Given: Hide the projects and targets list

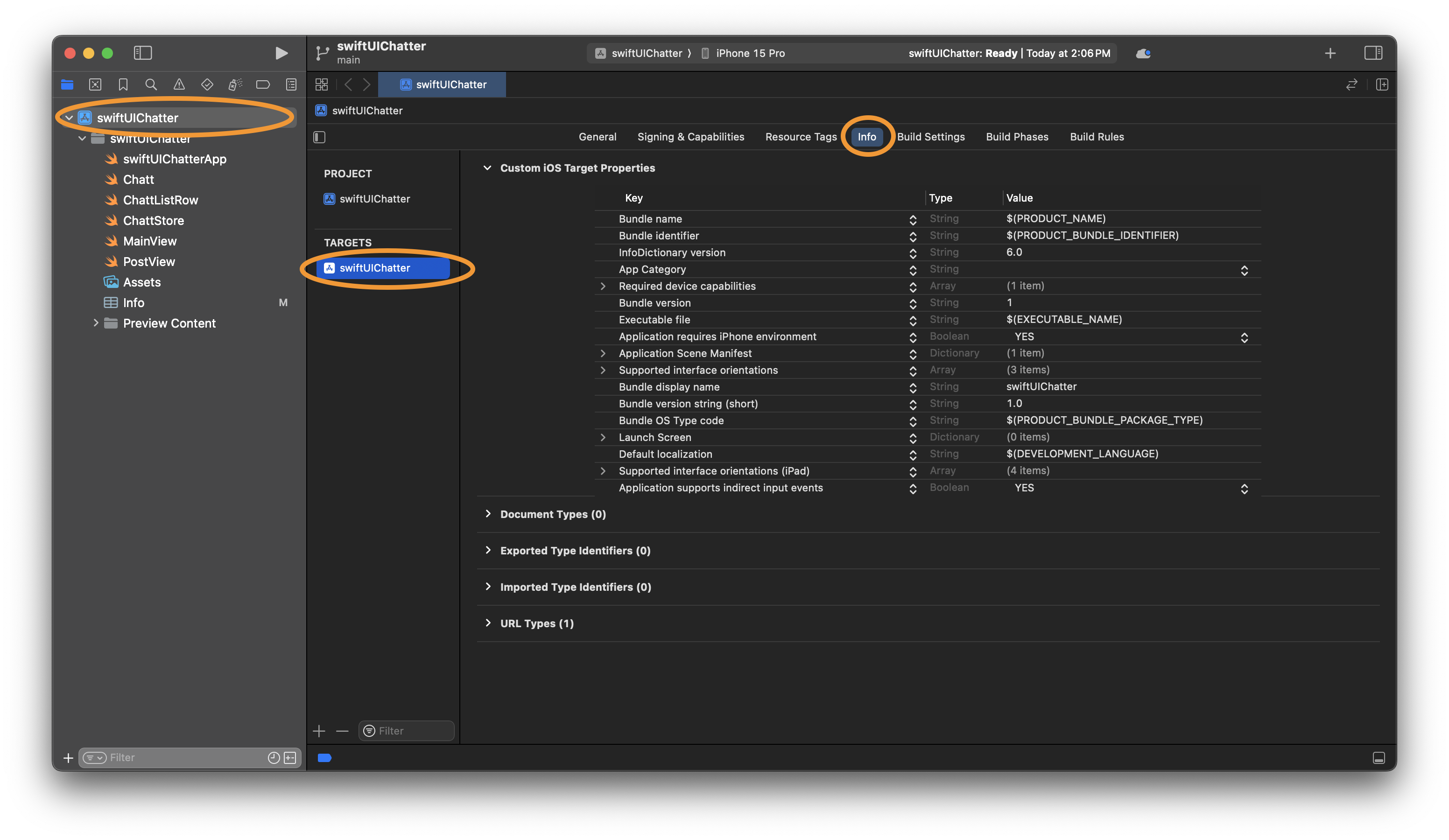Looking at the screenshot, I should coord(320,137).
